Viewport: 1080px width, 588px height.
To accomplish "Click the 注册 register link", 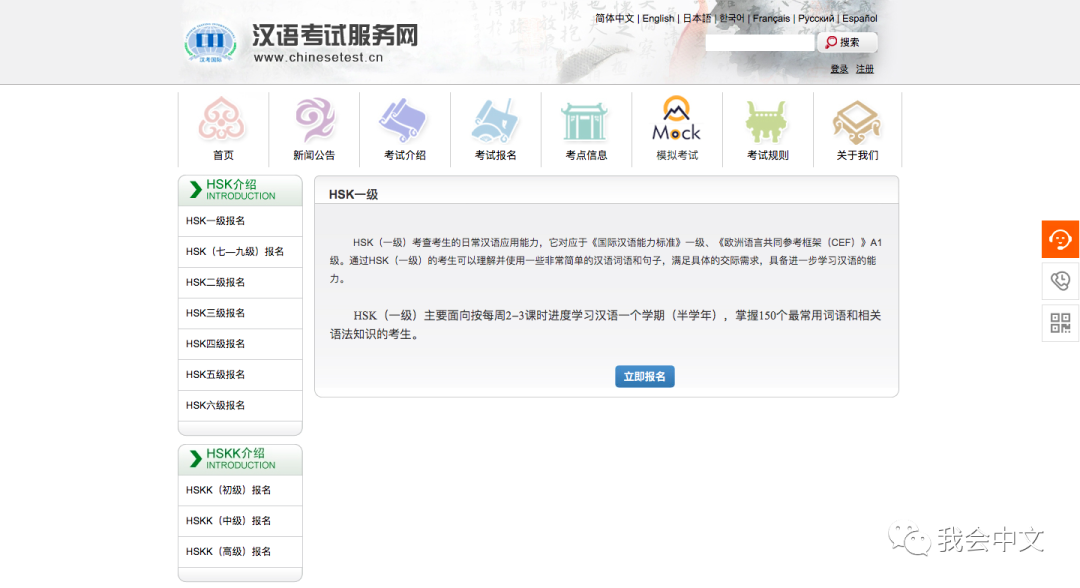I will point(864,69).
